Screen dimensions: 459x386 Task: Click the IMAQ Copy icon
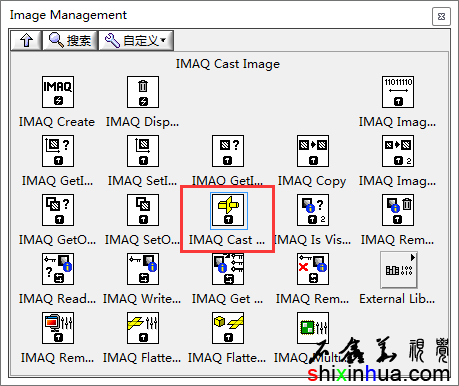(313, 151)
